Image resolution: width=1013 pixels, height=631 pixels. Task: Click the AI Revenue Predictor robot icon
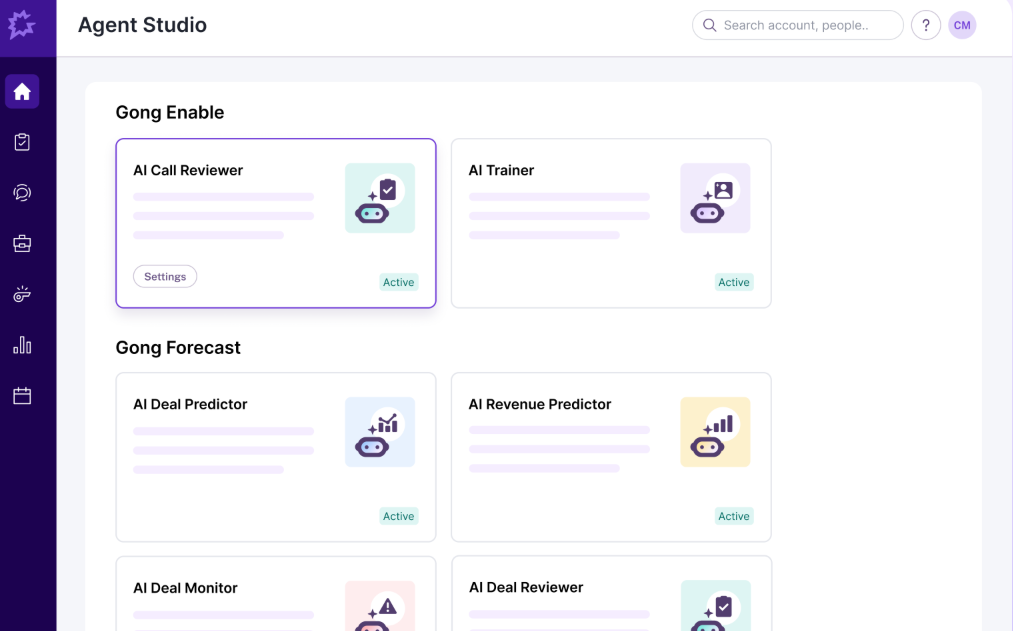tap(715, 432)
